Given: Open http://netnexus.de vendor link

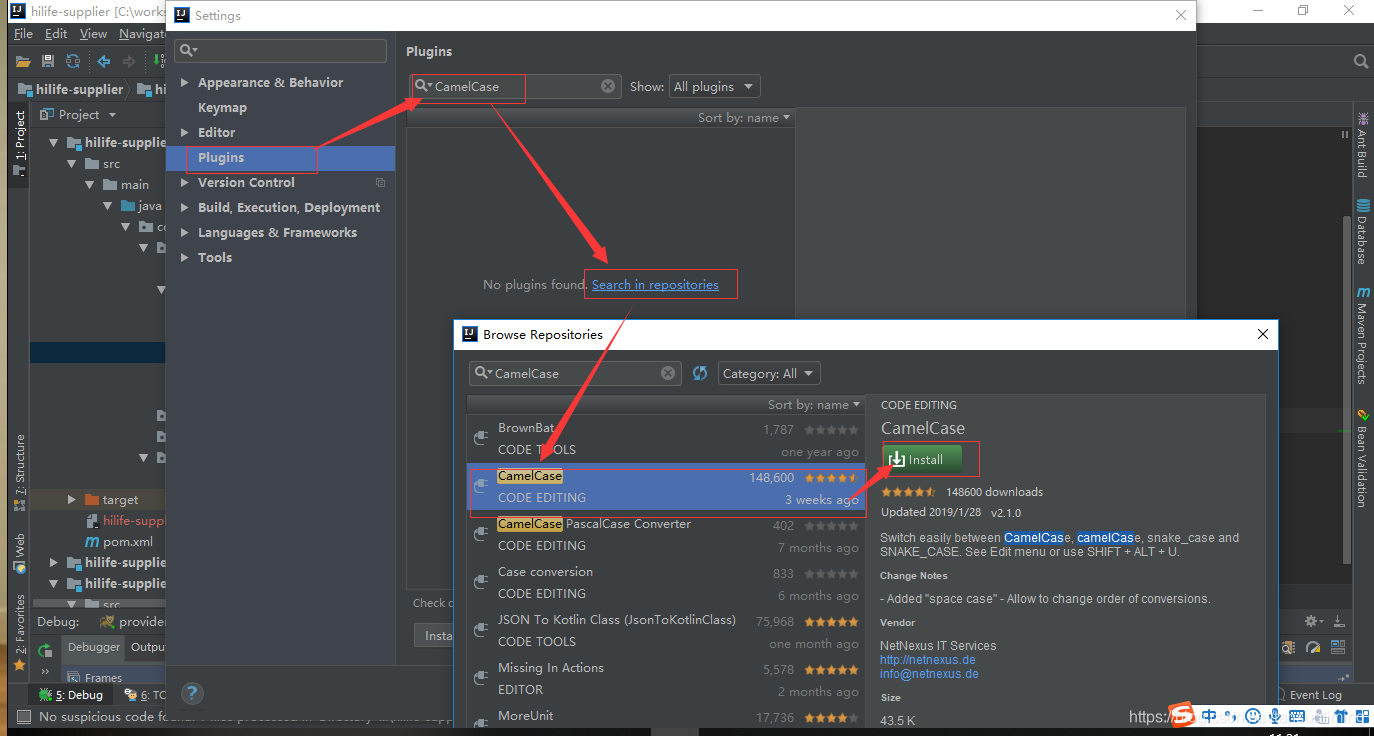Looking at the screenshot, I should [x=927, y=660].
